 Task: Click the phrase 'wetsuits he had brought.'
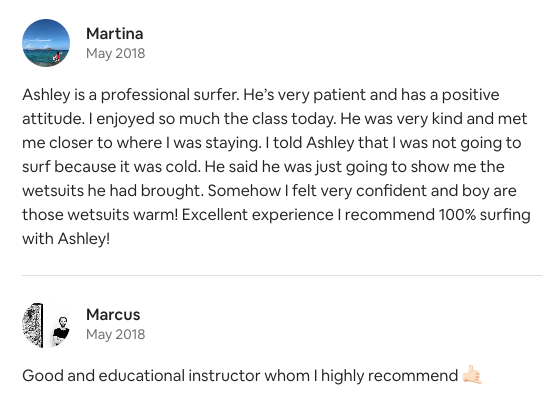pos(113,191)
